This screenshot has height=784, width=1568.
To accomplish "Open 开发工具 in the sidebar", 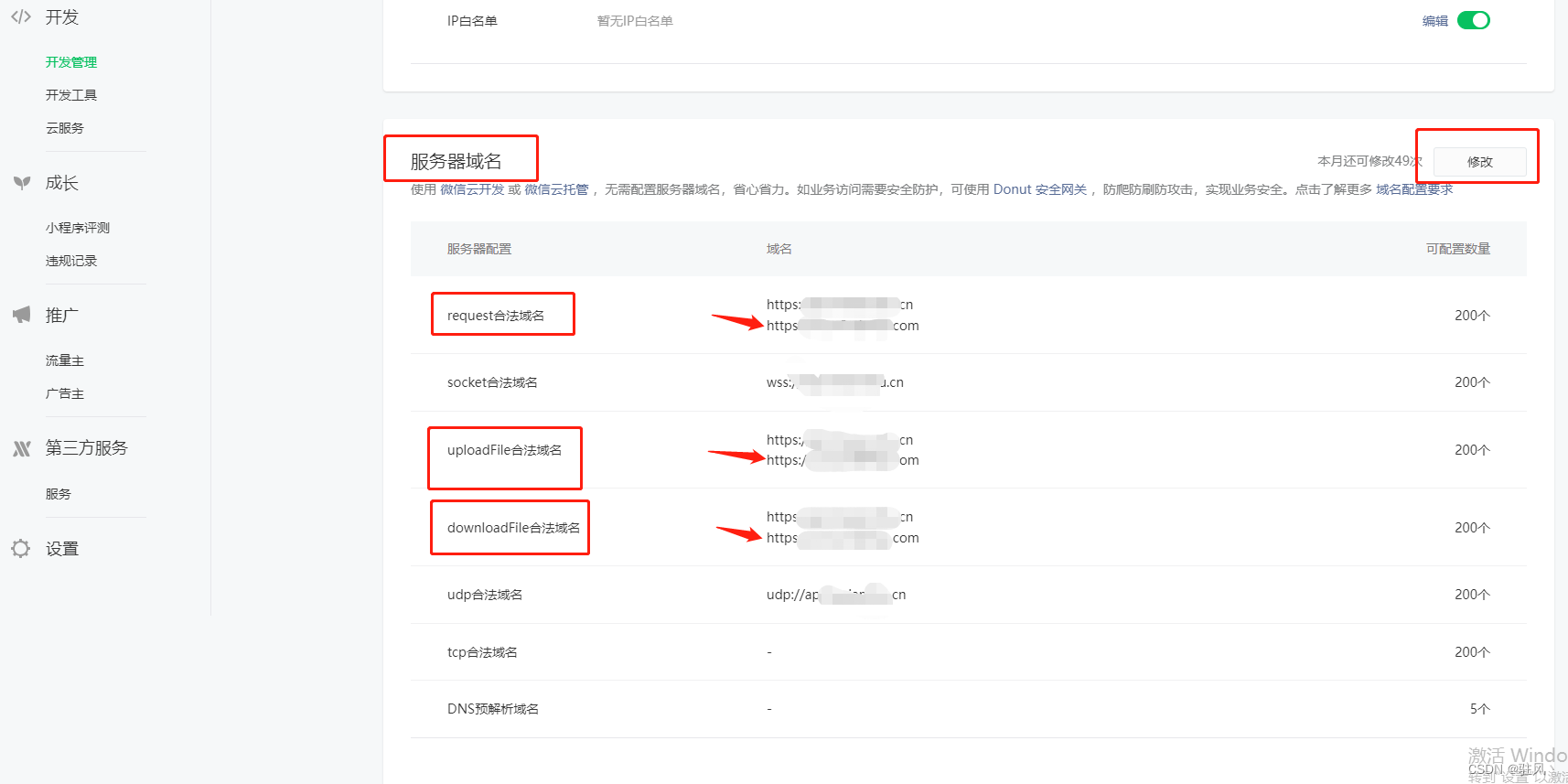I will [71, 95].
